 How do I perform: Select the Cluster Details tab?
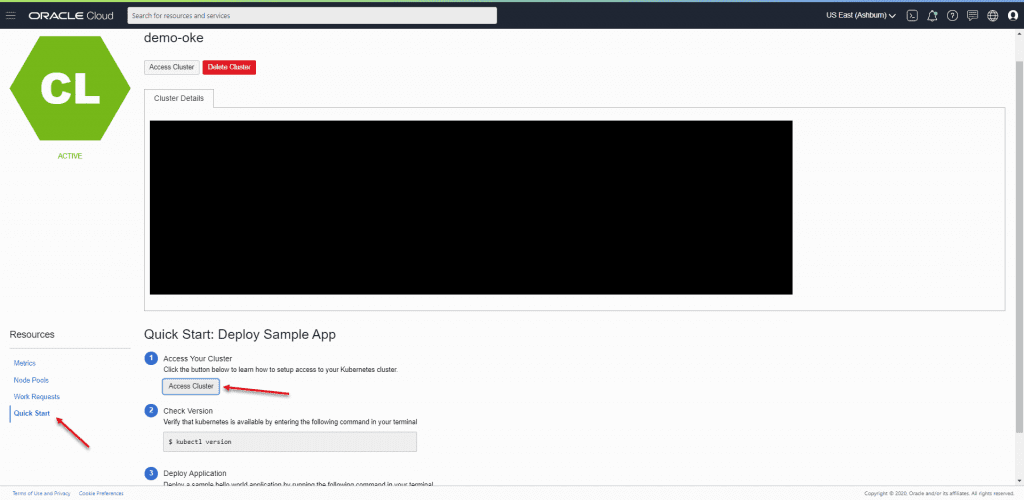click(179, 98)
